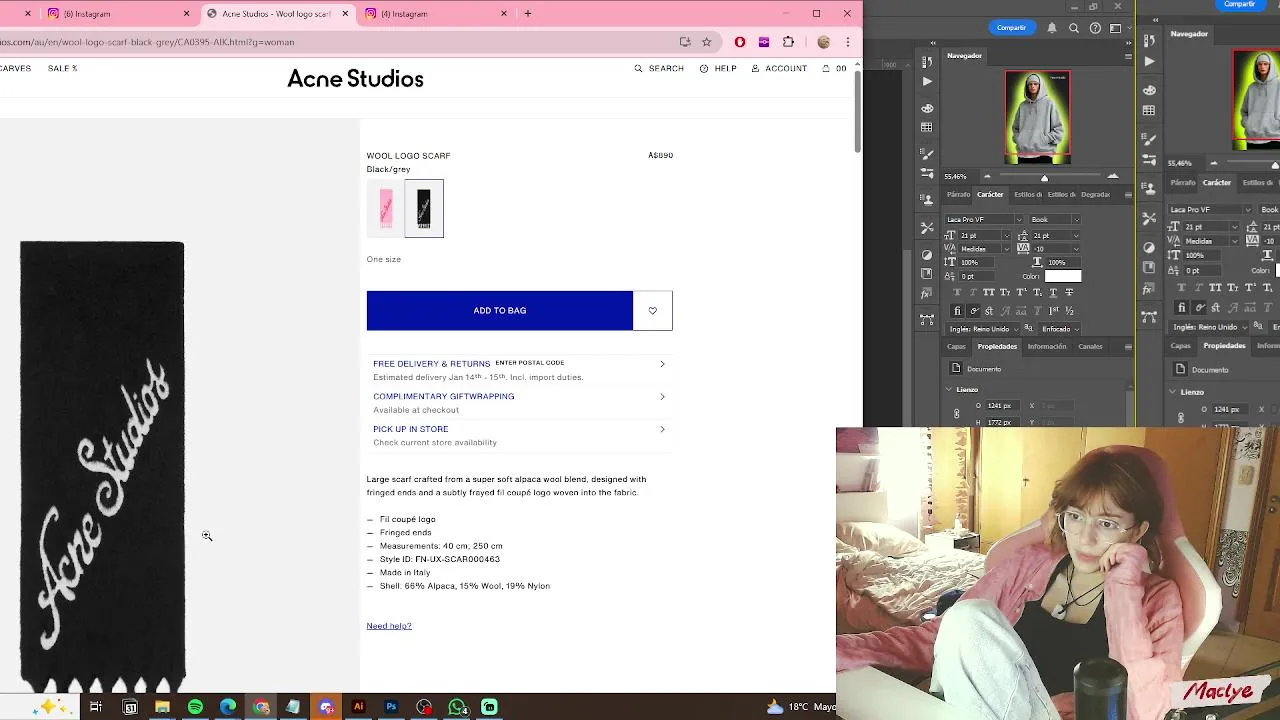Toggle small caps in left Character panel
Image resolution: width=1280 pixels, height=720 pixels.
(1005, 292)
